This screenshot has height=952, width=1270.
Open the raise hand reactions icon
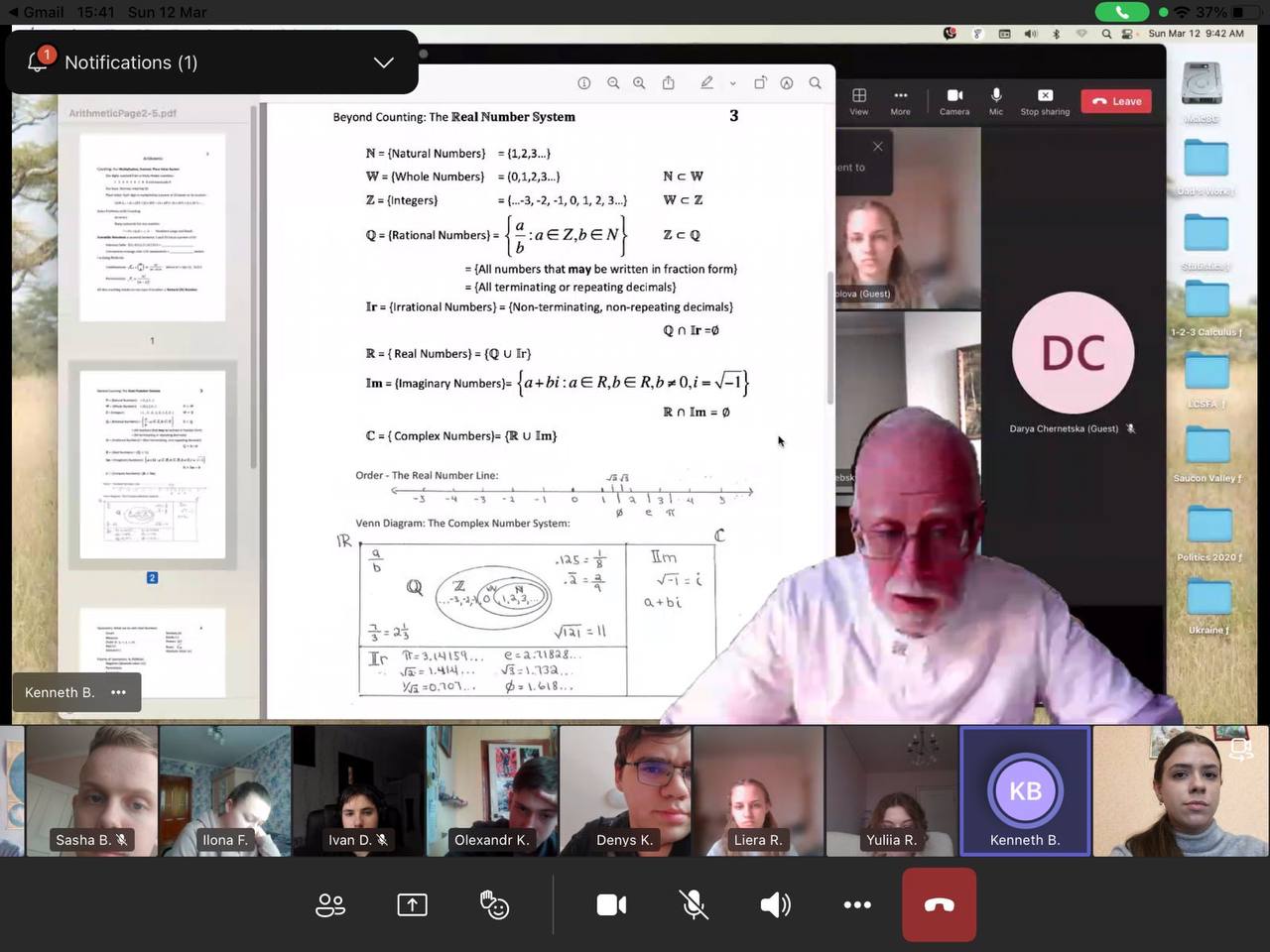click(x=494, y=904)
